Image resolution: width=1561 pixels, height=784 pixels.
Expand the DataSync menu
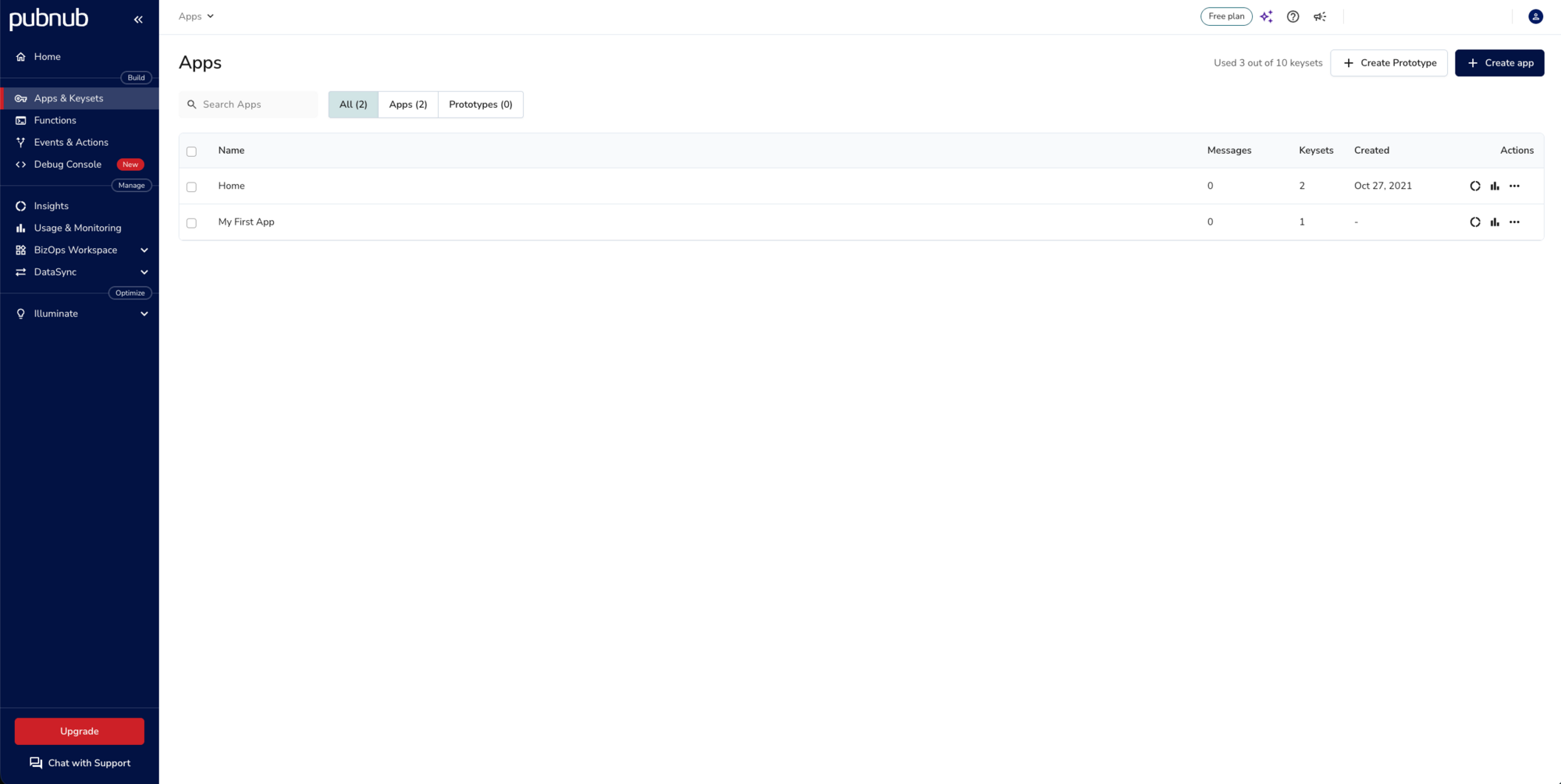pos(80,272)
